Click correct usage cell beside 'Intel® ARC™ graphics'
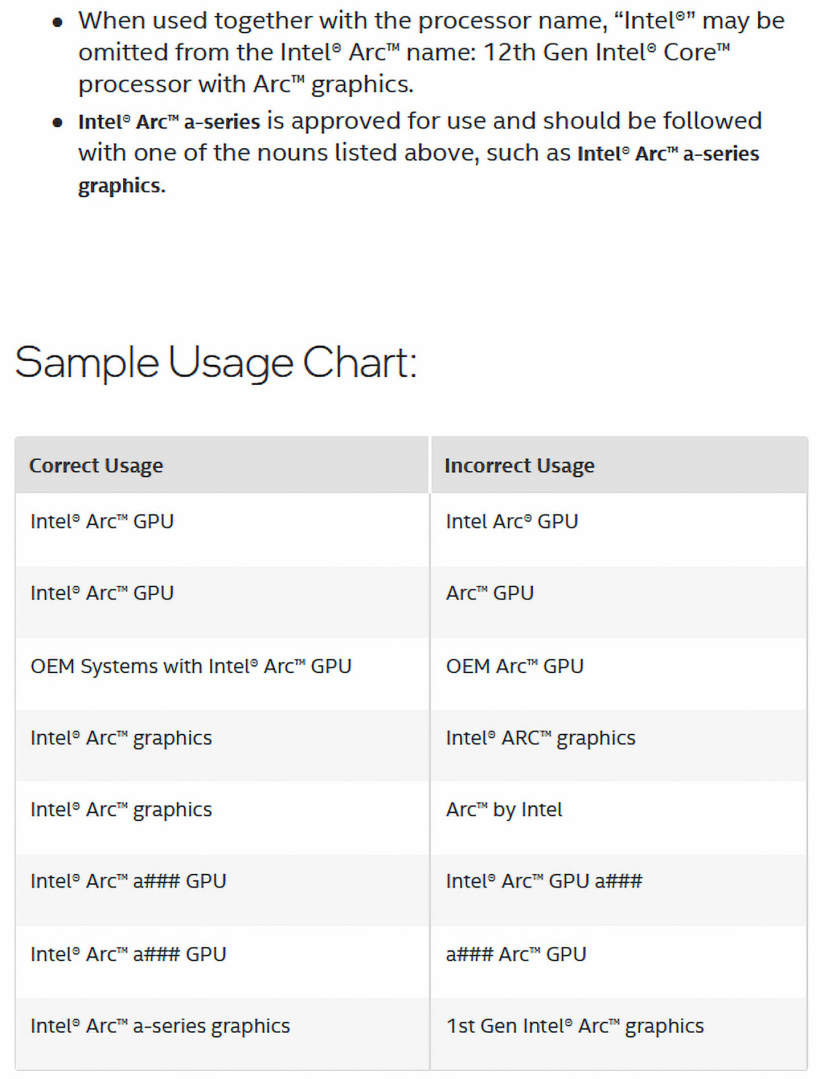The image size is (820, 1079). click(x=121, y=738)
